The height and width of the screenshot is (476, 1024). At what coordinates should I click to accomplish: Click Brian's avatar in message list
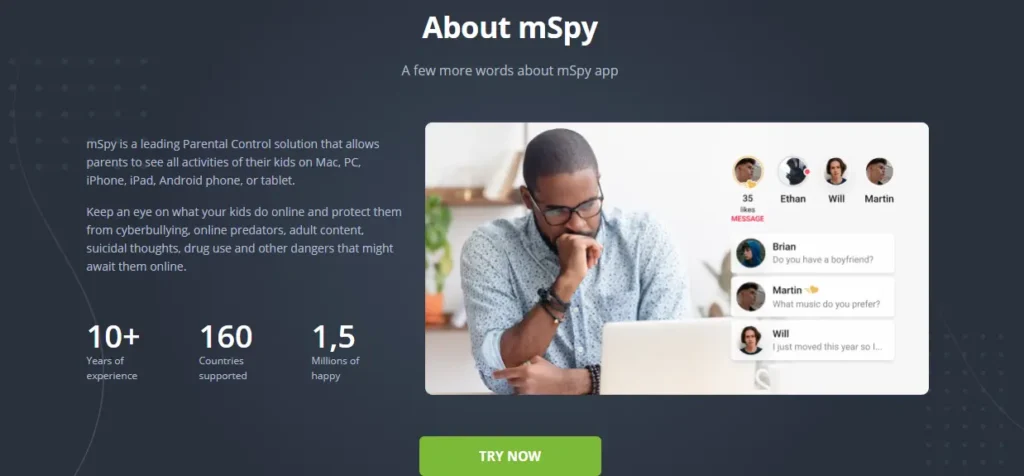pos(750,253)
